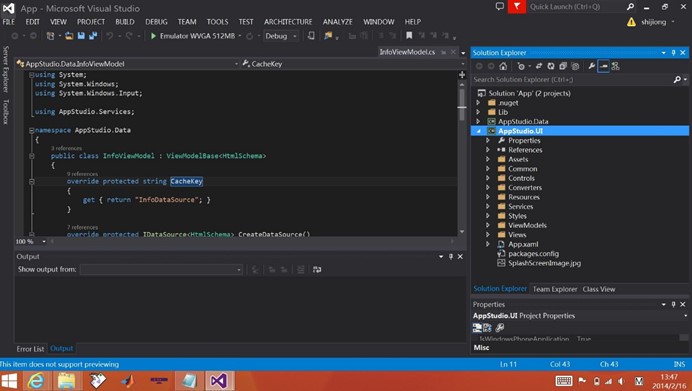Switch to the Team Explorer tab
The height and width of the screenshot is (391, 692).
(555, 289)
